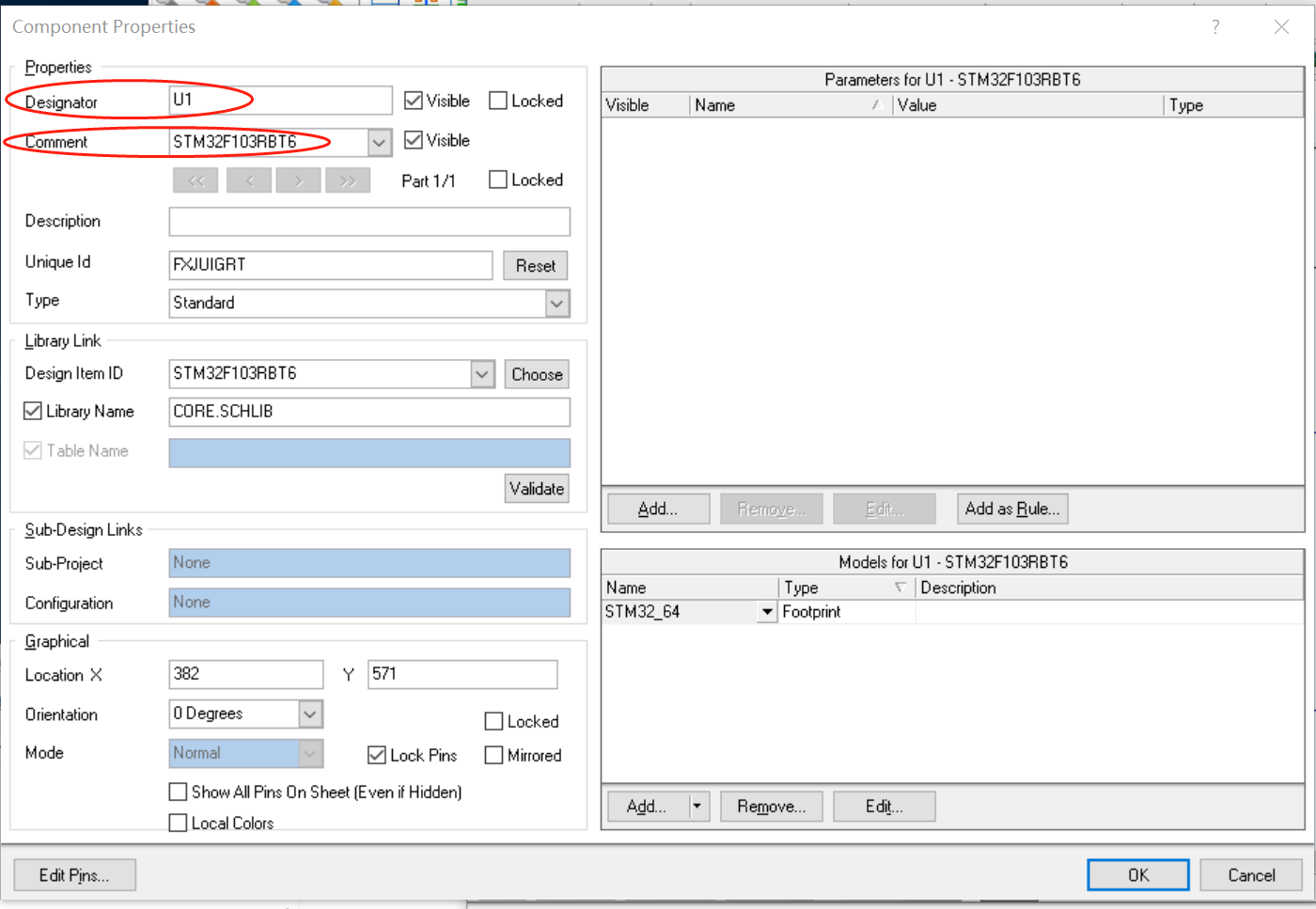Click the Location X field

pos(246,674)
